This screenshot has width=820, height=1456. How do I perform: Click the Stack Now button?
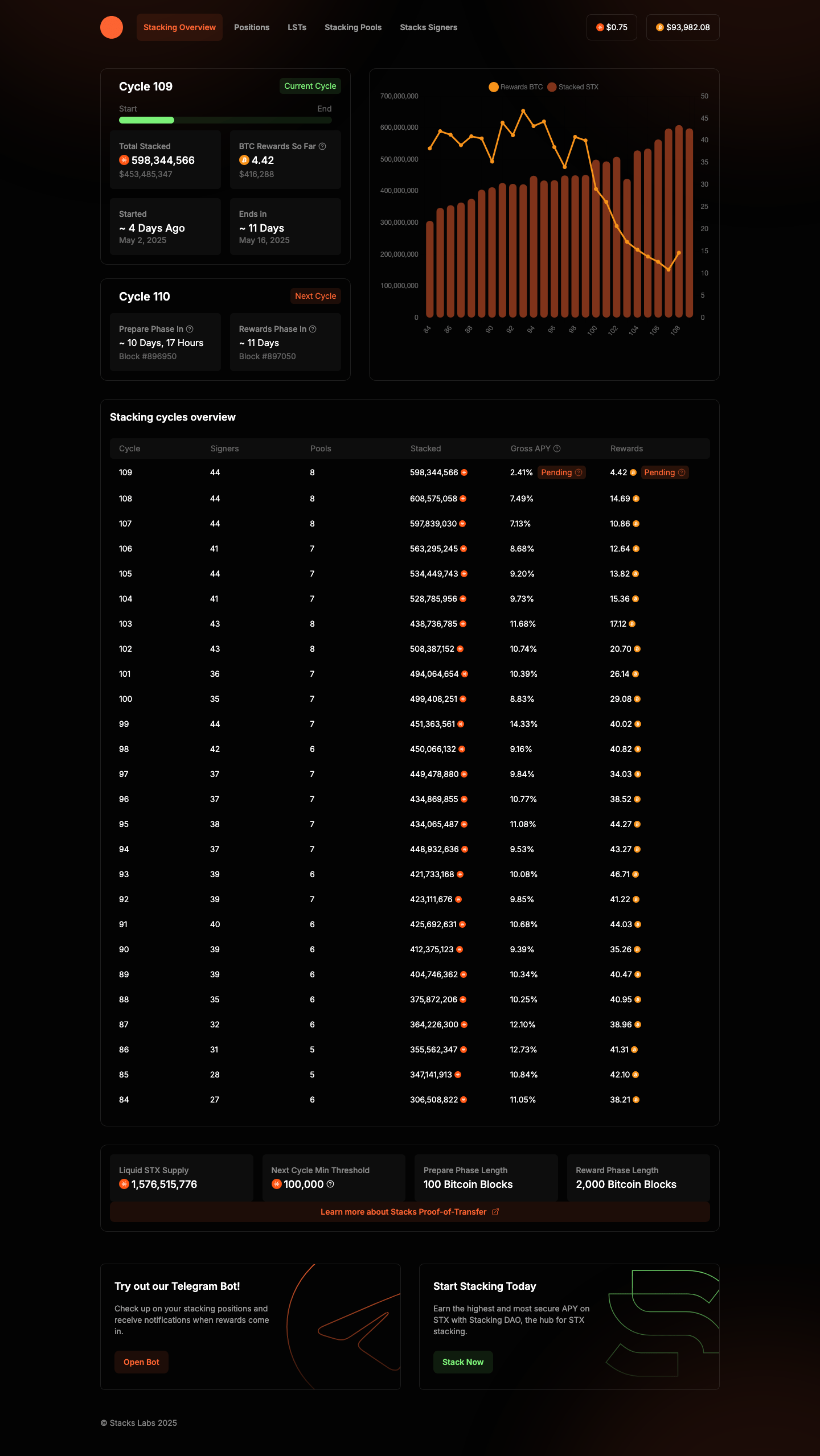point(463,1362)
